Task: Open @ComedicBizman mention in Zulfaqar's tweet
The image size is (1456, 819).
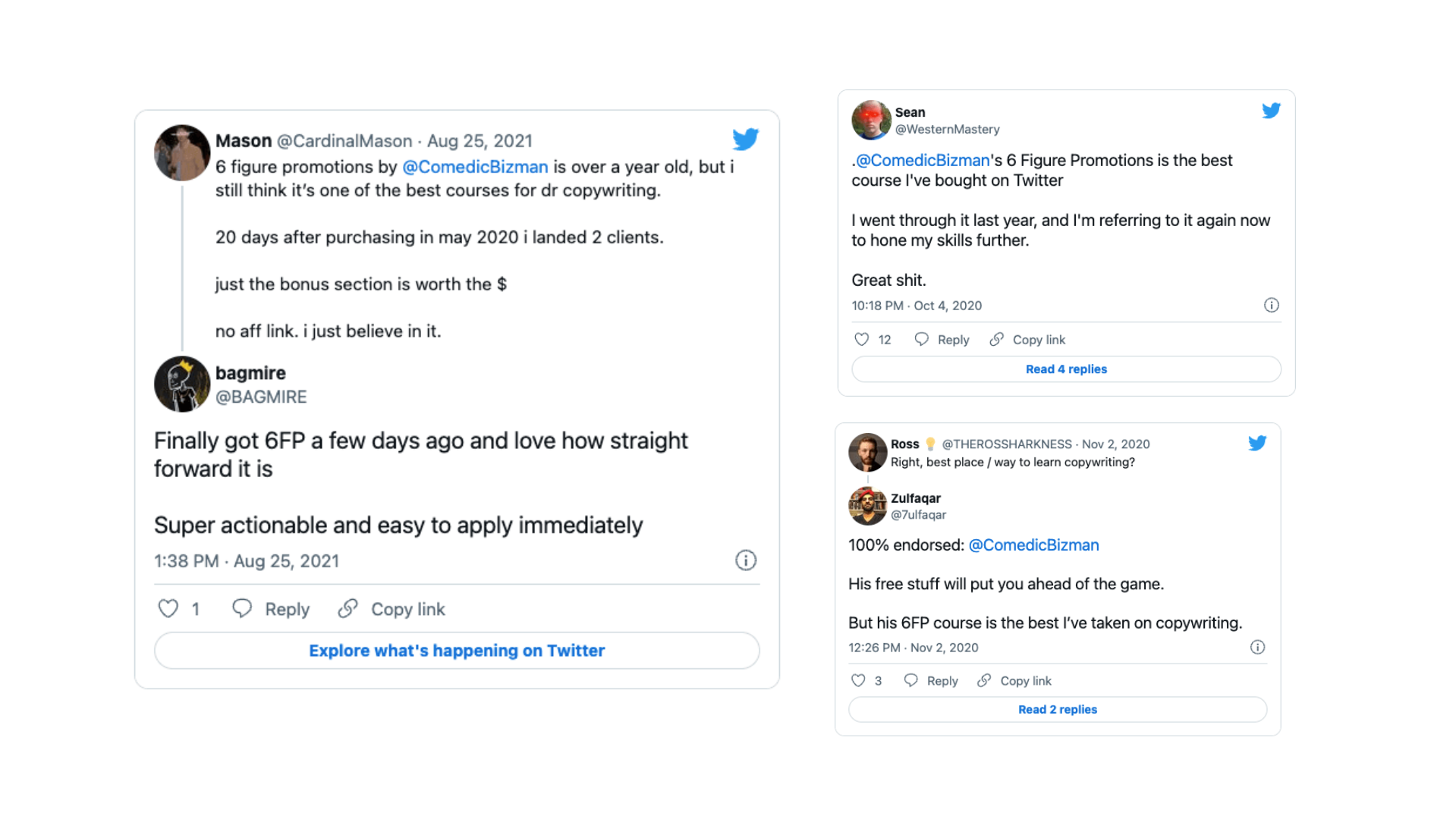Action: (x=1033, y=545)
